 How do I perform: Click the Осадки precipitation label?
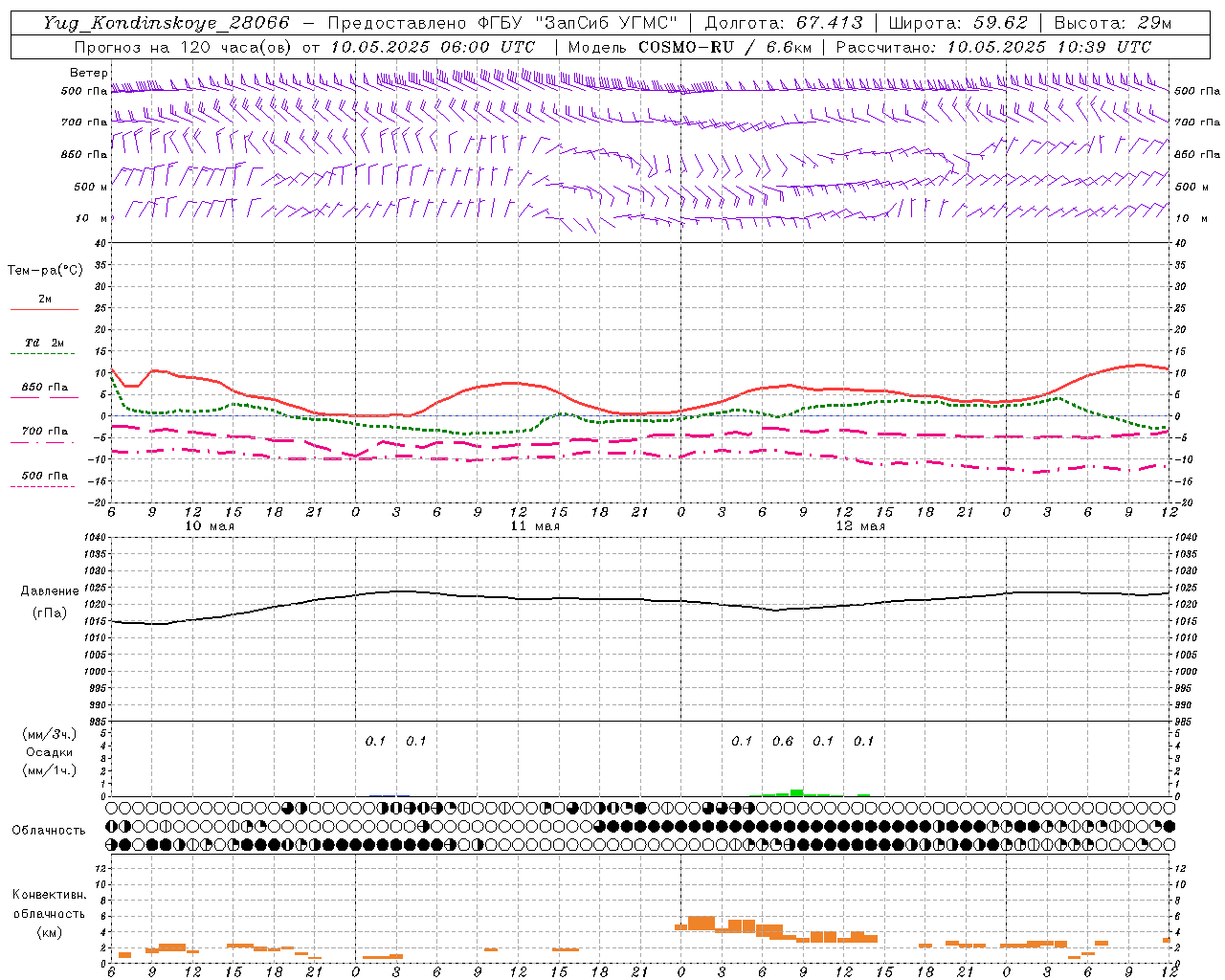coord(49,752)
